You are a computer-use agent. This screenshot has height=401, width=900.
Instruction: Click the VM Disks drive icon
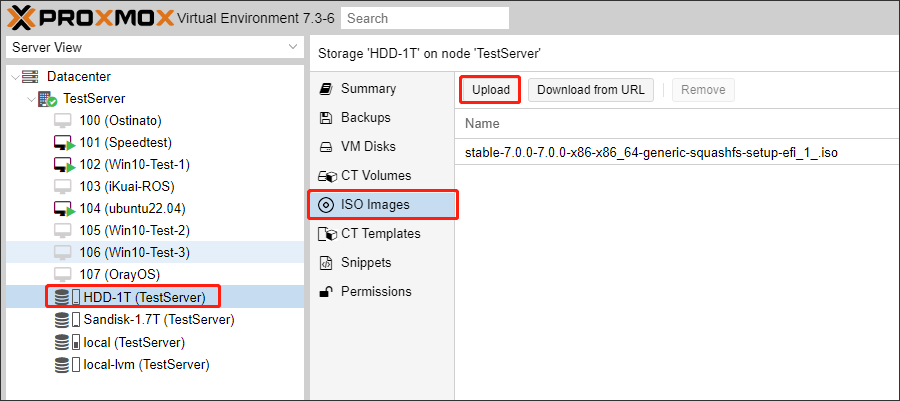click(325, 147)
